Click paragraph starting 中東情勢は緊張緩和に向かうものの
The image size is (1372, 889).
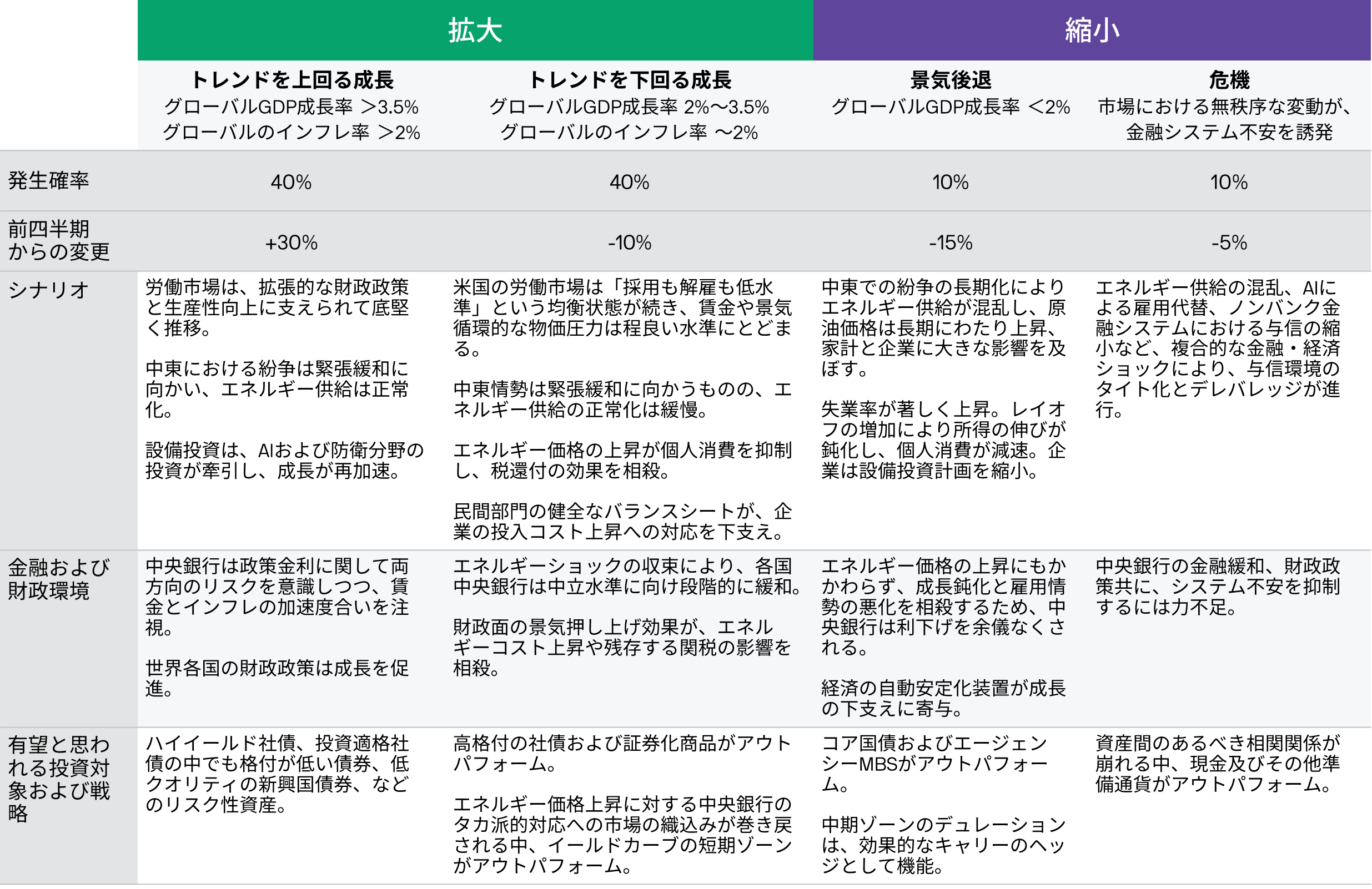(622, 399)
